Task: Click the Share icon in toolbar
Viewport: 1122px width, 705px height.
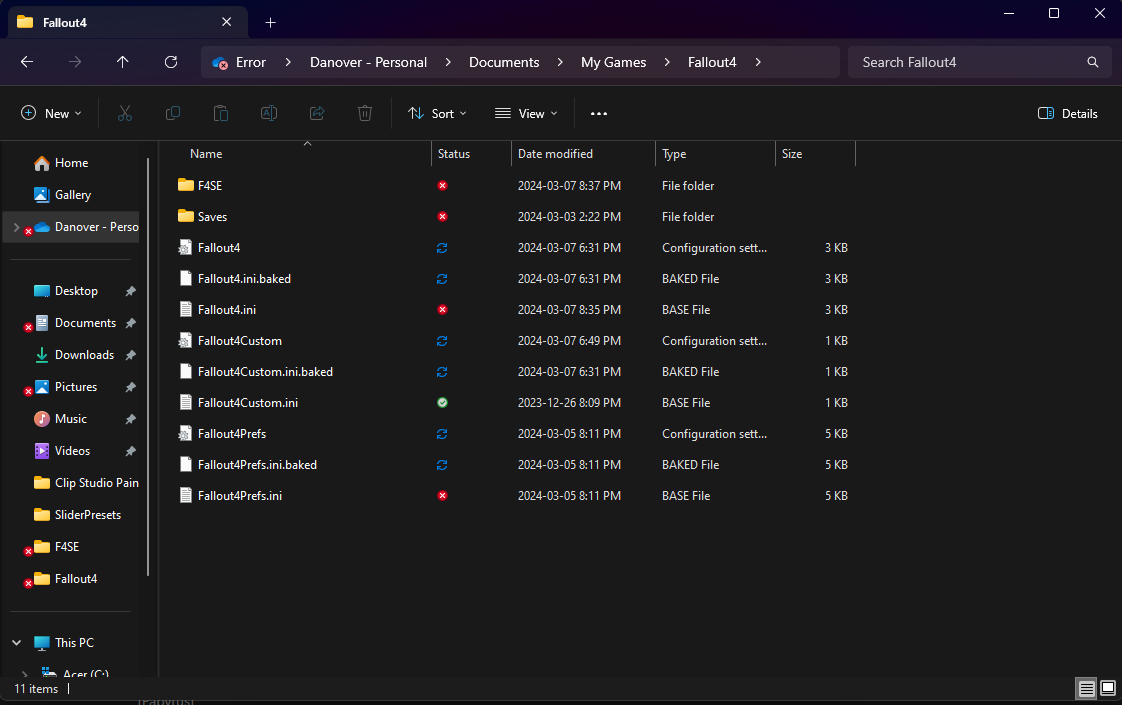Action: pos(317,113)
